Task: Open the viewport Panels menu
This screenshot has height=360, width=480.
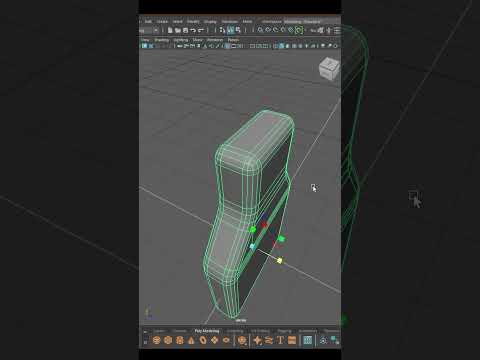Action: [x=233, y=40]
